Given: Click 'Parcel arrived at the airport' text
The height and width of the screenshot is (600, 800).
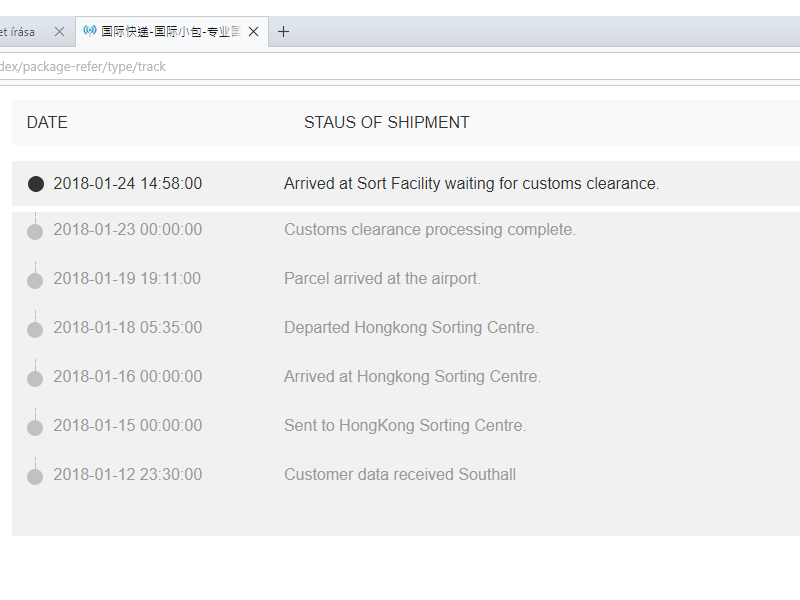Looking at the screenshot, I should 382,279.
